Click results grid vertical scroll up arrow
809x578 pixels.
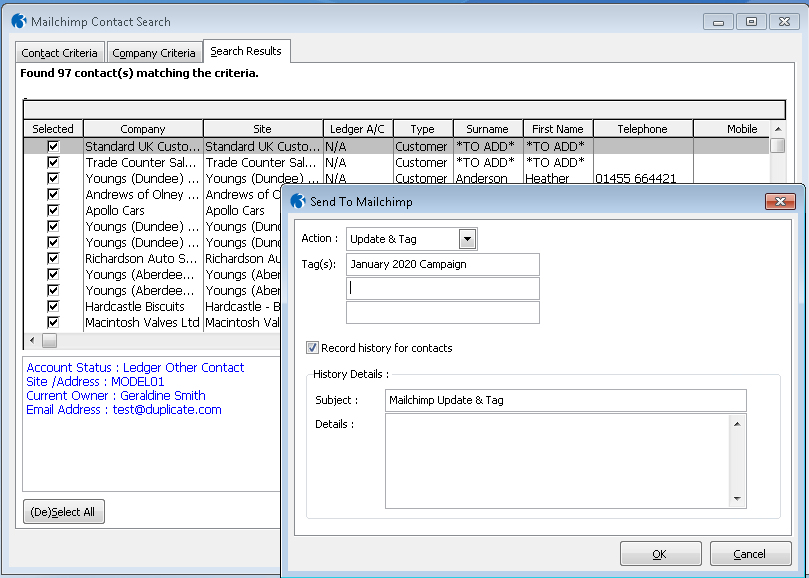point(778,129)
